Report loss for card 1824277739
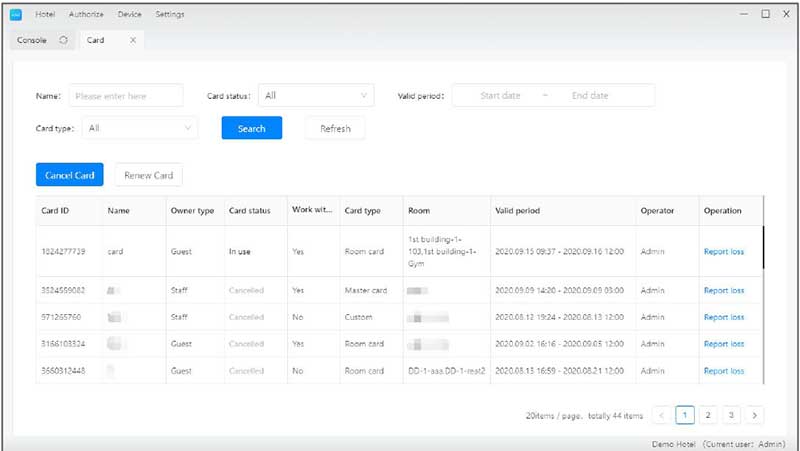 pos(723,251)
